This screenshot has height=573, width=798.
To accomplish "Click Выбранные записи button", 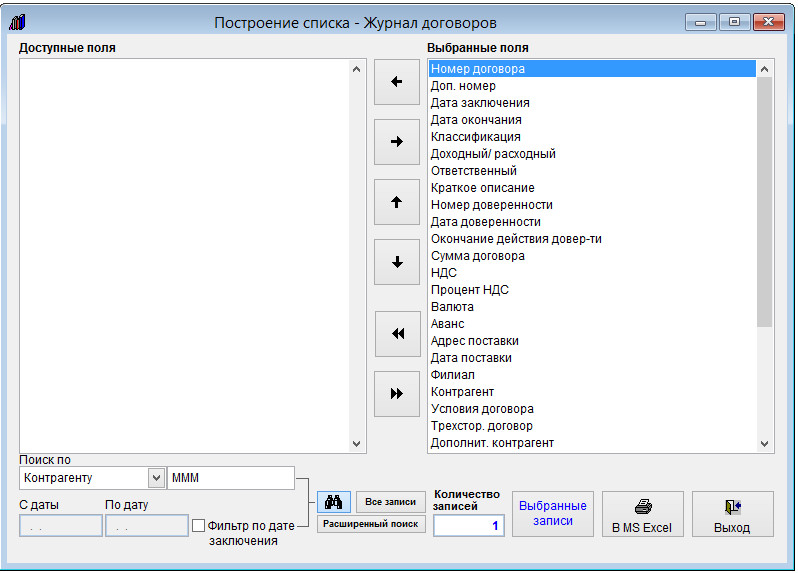I will click(x=553, y=514).
